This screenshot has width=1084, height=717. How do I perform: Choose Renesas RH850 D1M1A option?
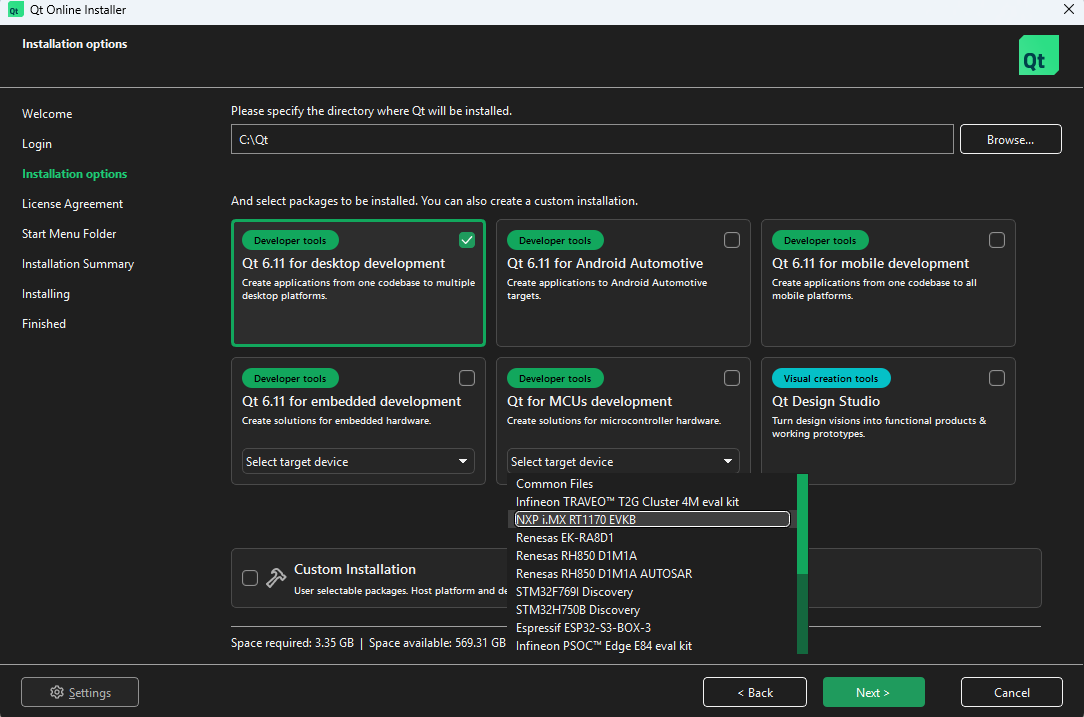652,556
